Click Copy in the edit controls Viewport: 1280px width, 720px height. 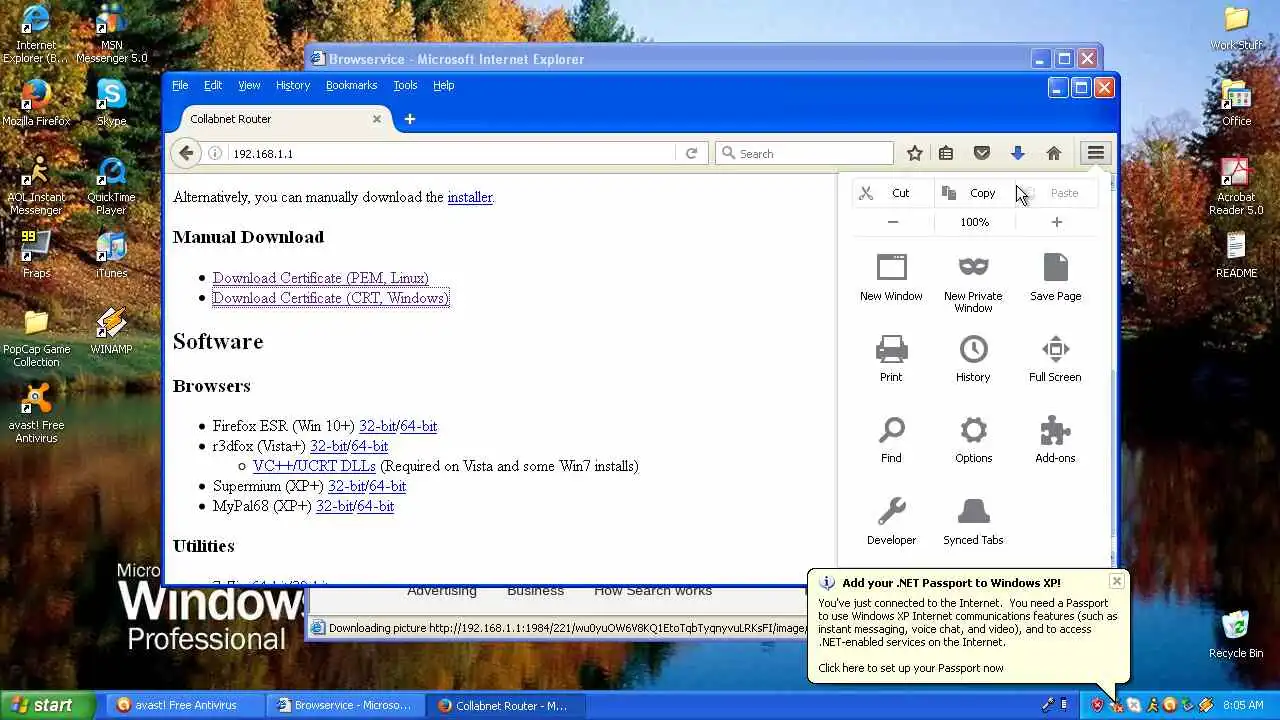974,193
